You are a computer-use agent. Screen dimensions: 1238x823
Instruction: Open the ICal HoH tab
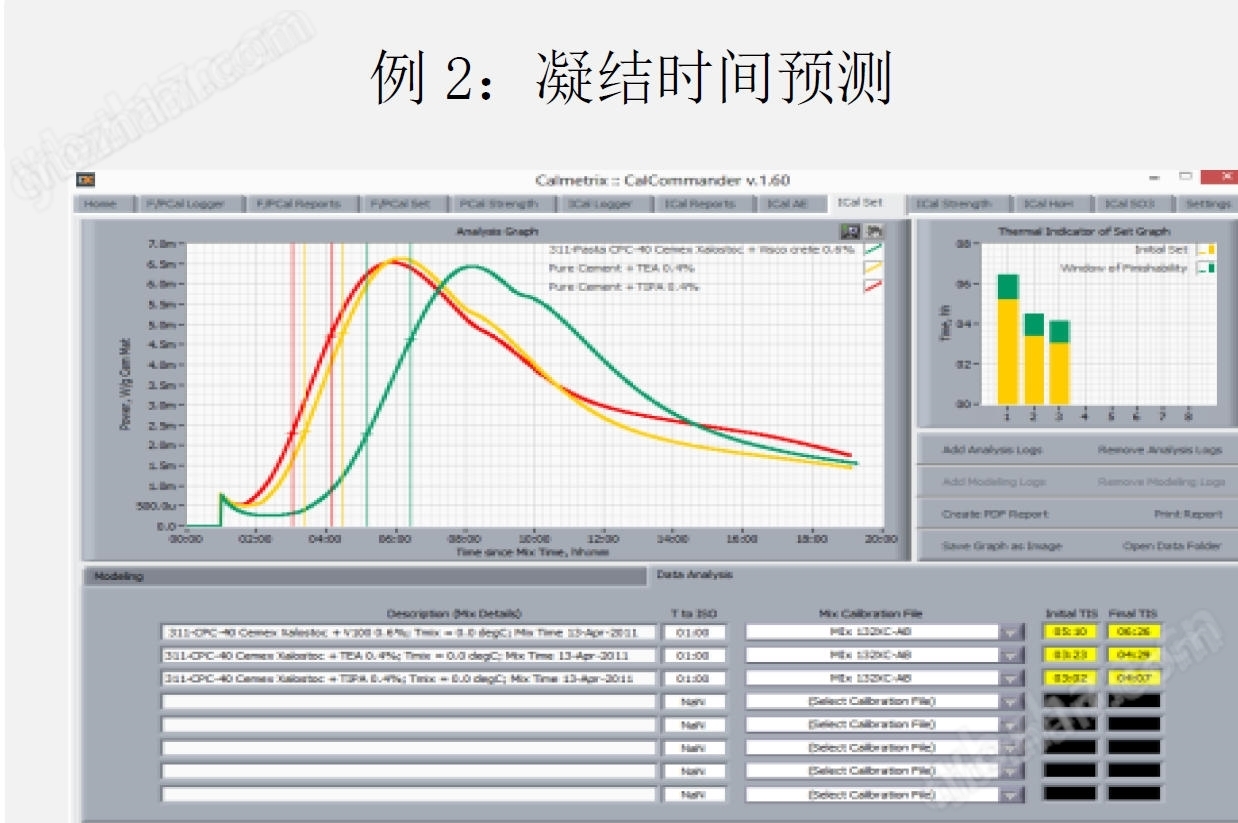click(1049, 204)
